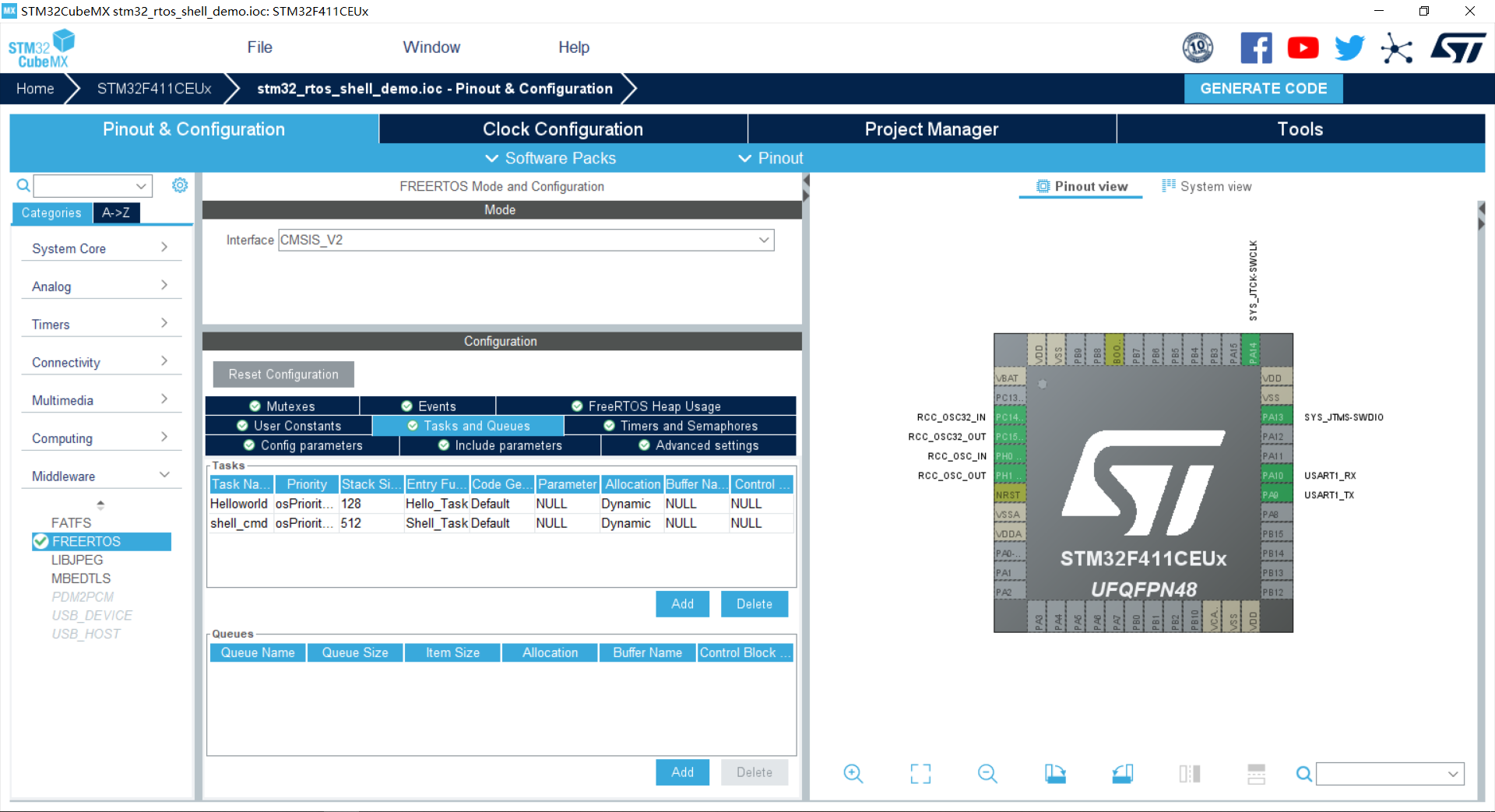
Task: Select the shell_cmd task row
Action: pos(501,523)
